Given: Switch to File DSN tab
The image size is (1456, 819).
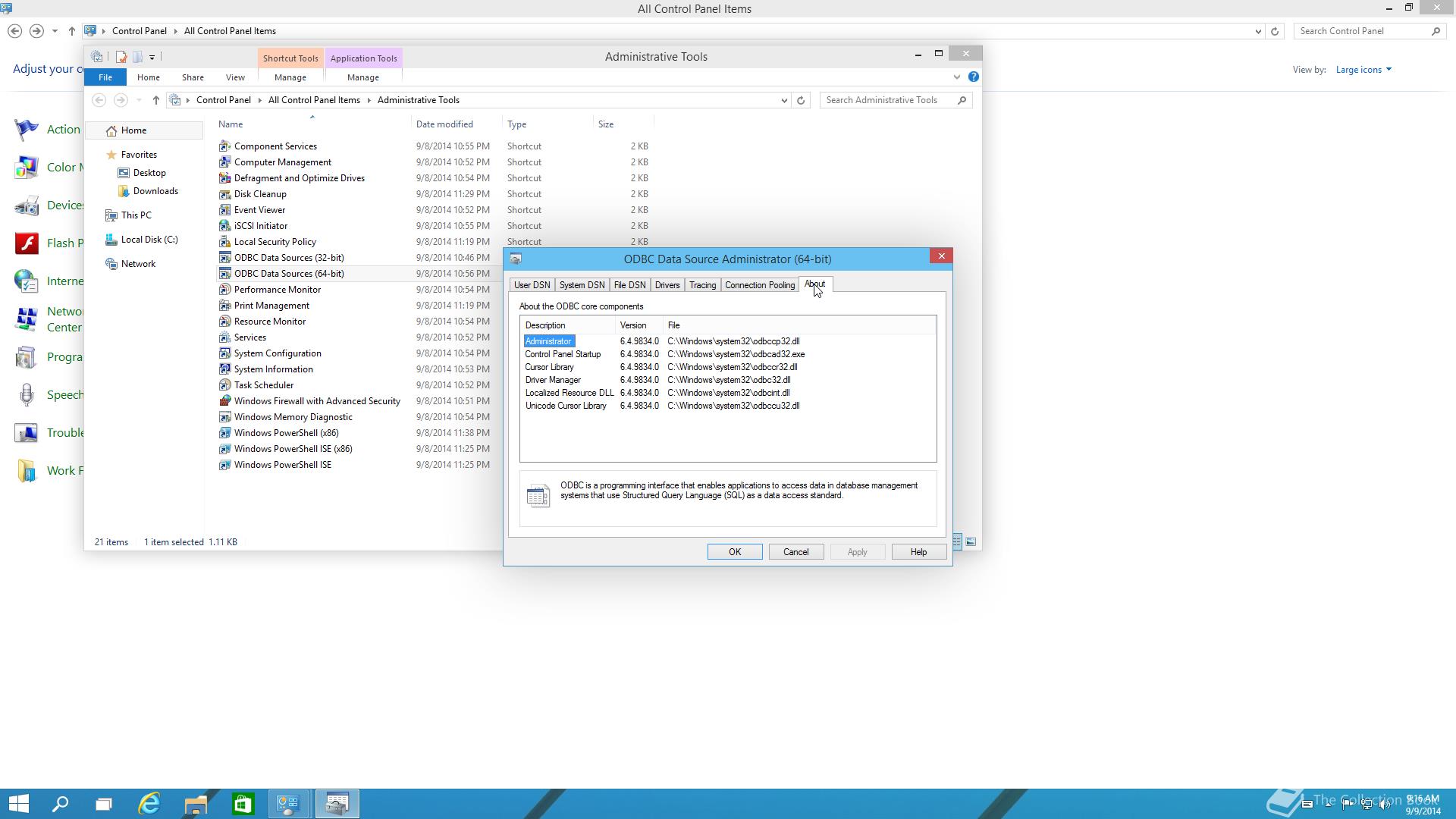Looking at the screenshot, I should [x=629, y=285].
